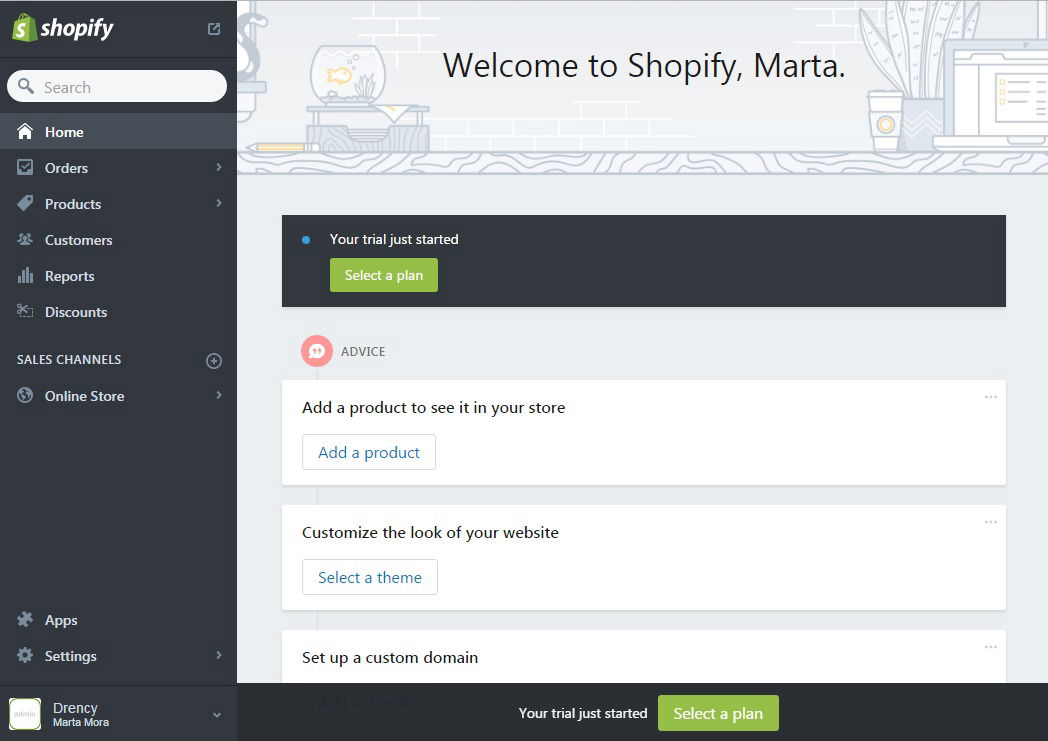
Task: Click the Customers people icon
Action: click(25, 239)
